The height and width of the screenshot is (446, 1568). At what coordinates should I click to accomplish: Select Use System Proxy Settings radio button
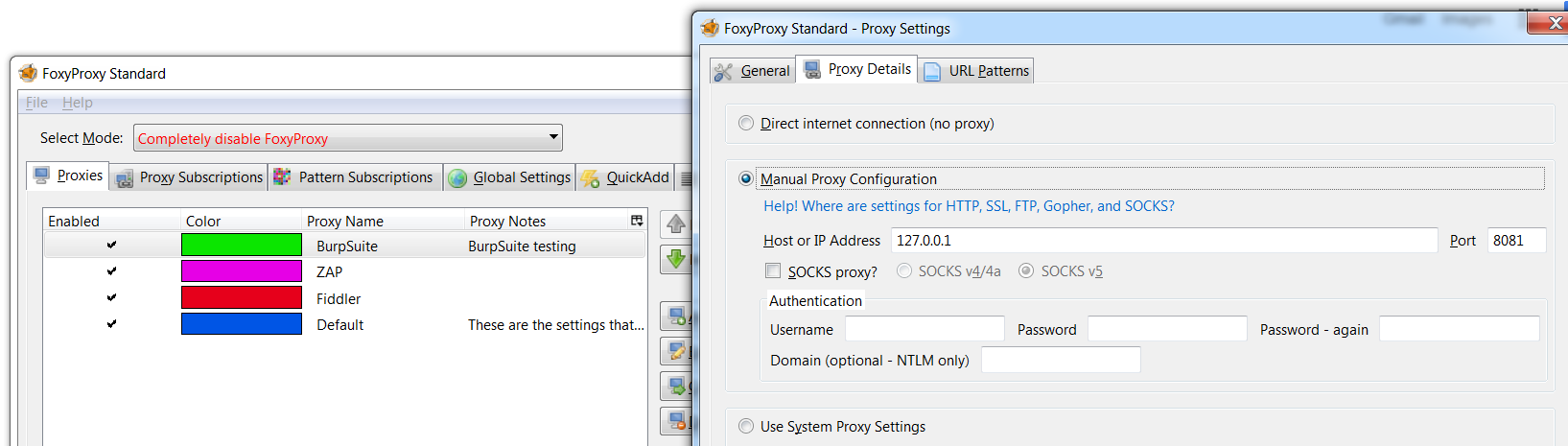(x=746, y=426)
